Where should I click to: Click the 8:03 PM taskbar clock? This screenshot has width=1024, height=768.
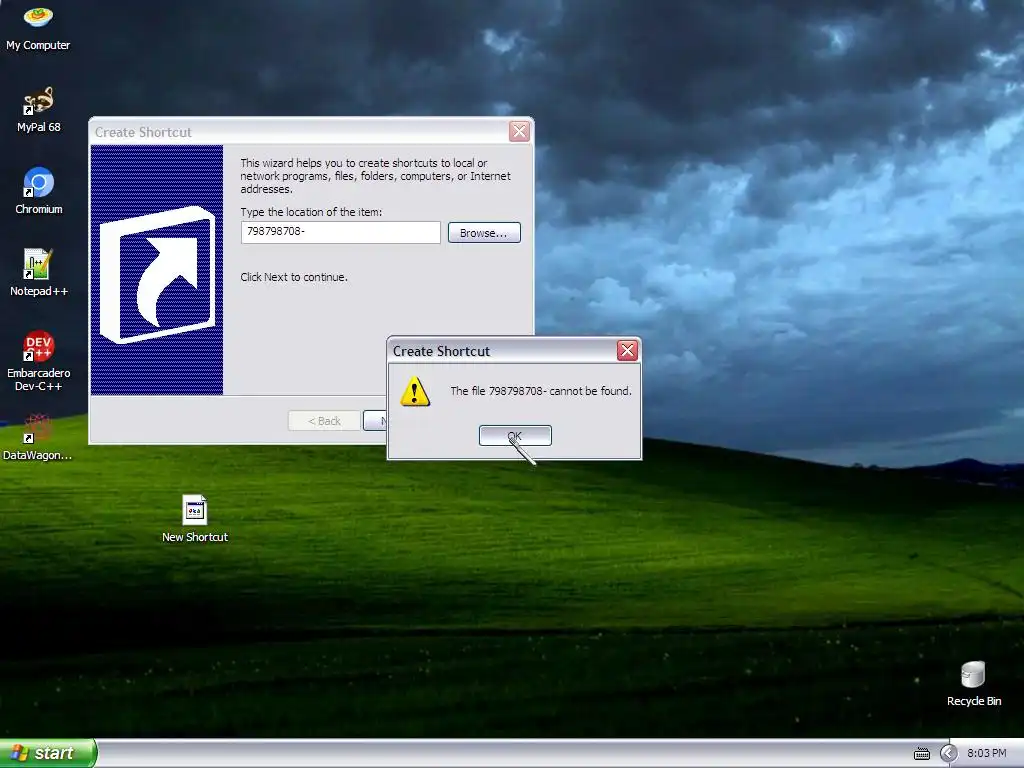point(986,754)
